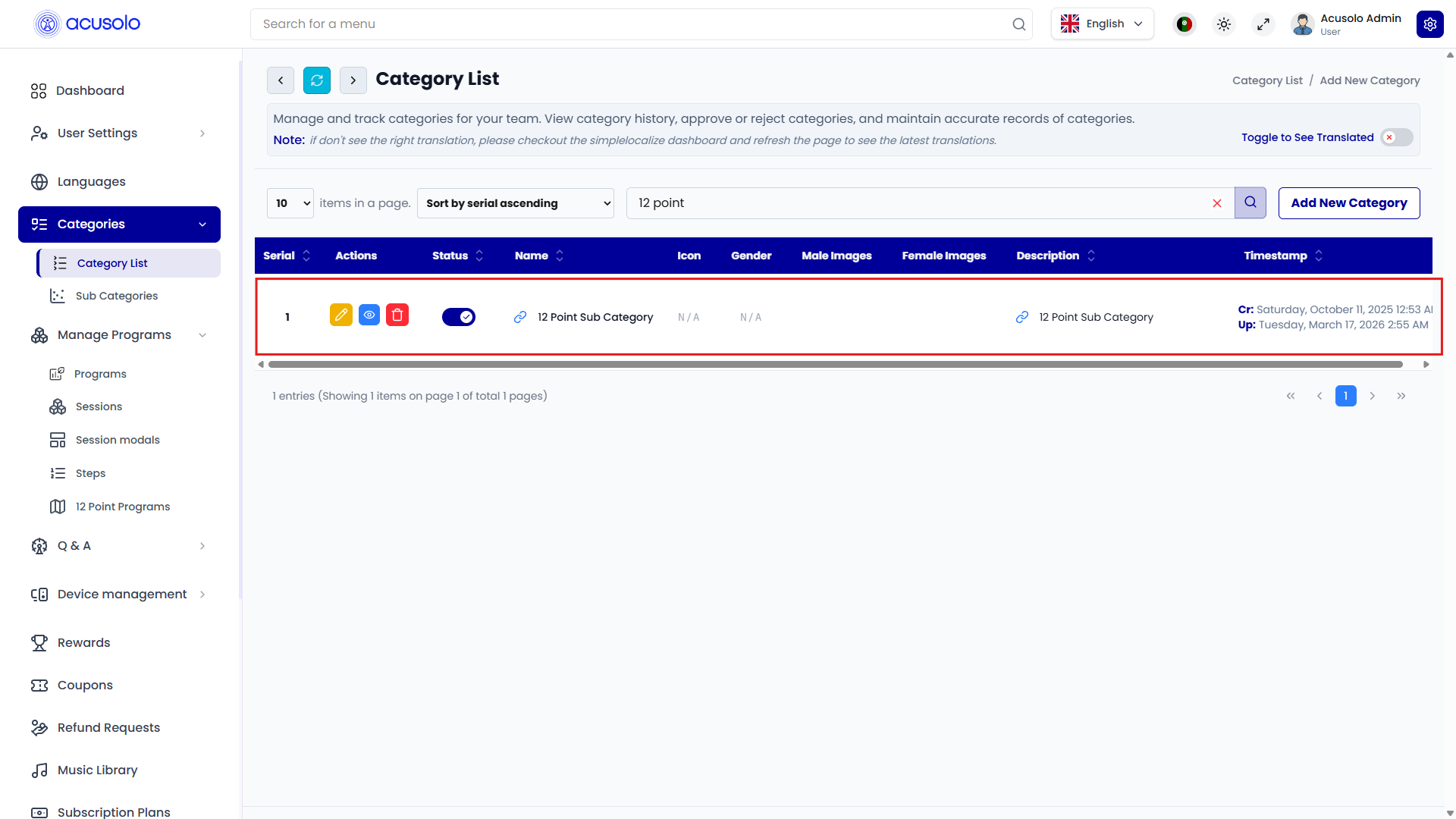Image resolution: width=1456 pixels, height=819 pixels.
Task: Delete the 12 Point Sub Category row
Action: [x=397, y=315]
